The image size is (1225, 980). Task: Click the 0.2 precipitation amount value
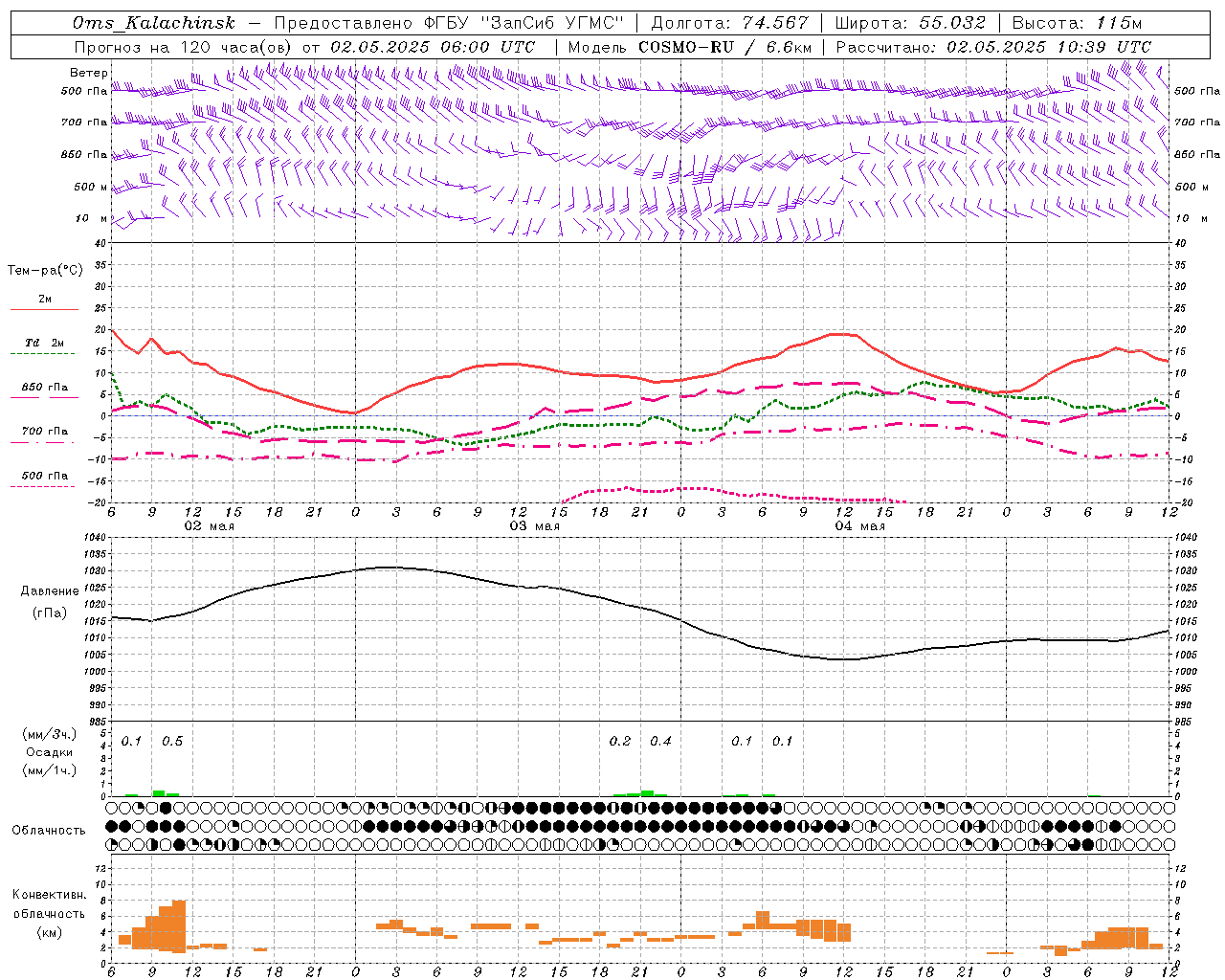tap(620, 741)
